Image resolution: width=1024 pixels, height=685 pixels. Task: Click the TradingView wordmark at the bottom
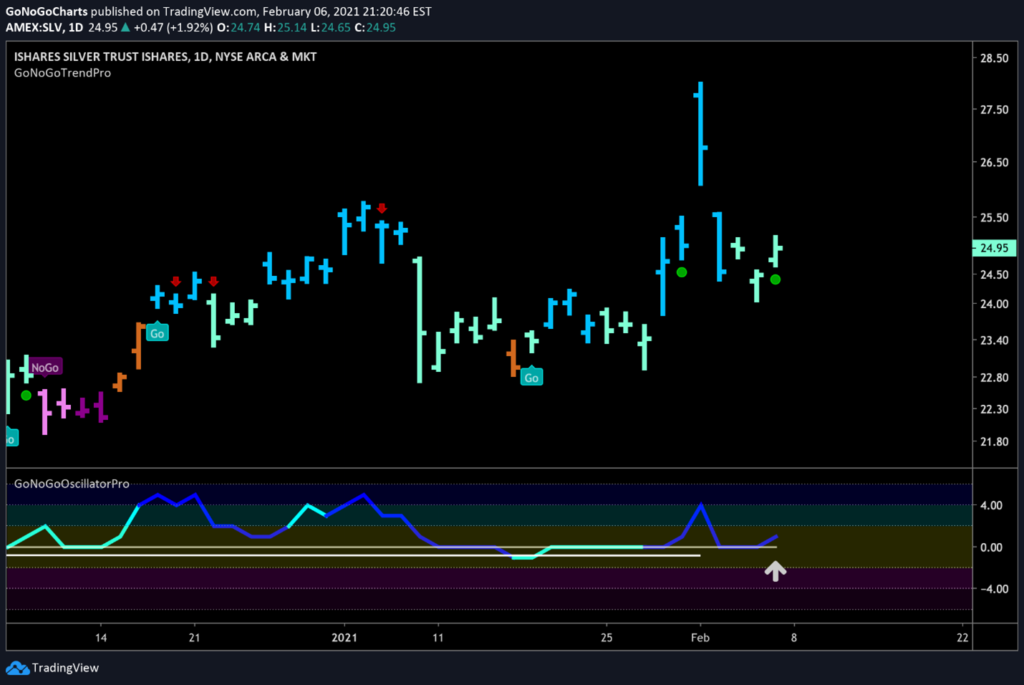pyautogui.click(x=65, y=668)
